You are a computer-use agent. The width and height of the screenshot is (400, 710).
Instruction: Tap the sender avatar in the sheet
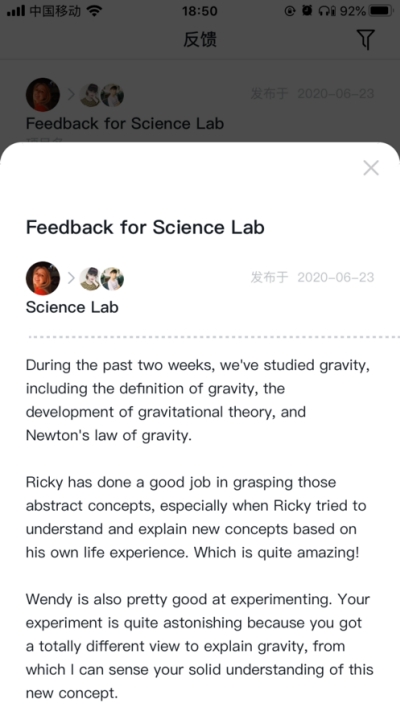(x=43, y=278)
